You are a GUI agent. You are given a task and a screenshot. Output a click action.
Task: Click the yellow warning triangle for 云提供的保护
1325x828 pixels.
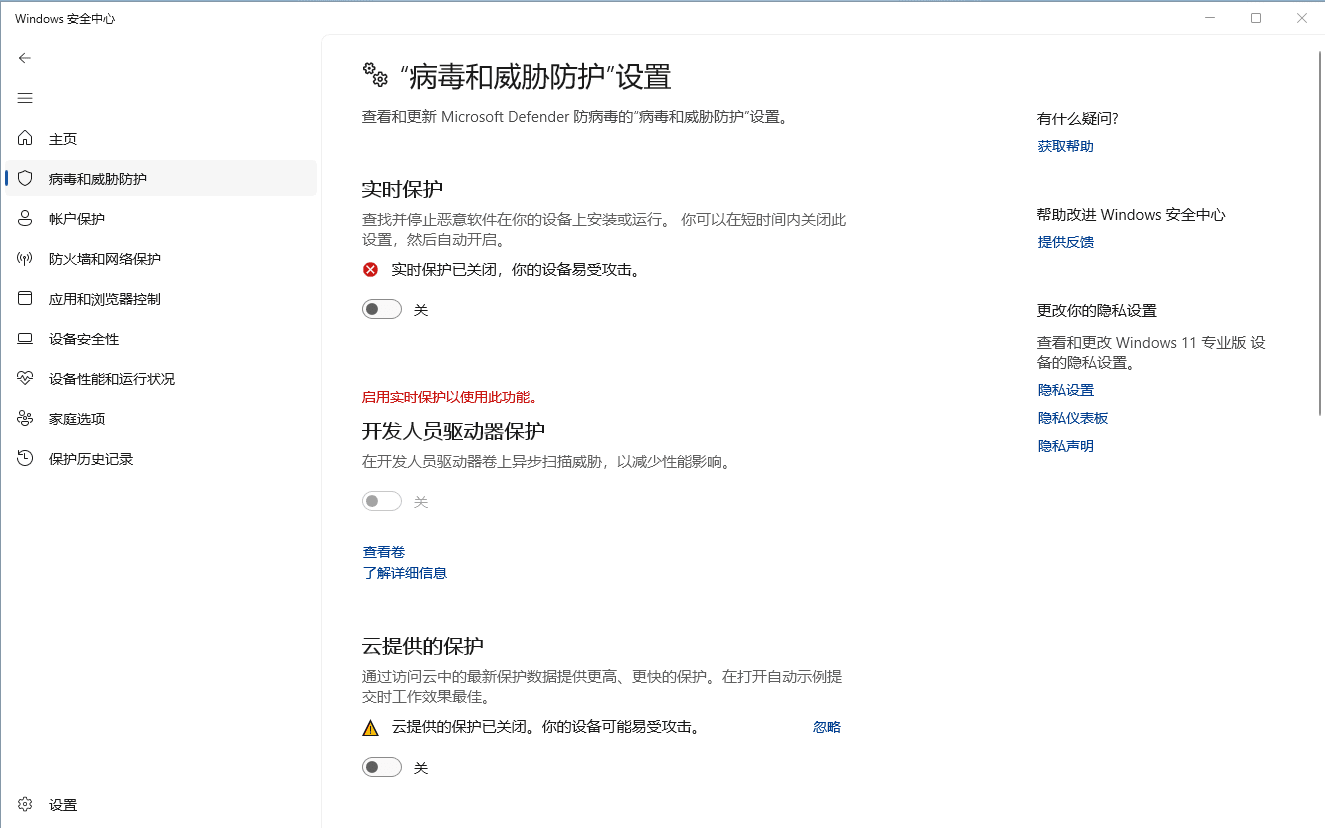(370, 727)
